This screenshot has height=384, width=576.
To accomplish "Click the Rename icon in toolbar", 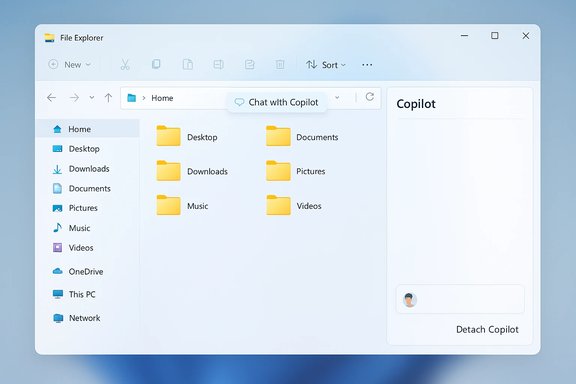I will (x=219, y=65).
